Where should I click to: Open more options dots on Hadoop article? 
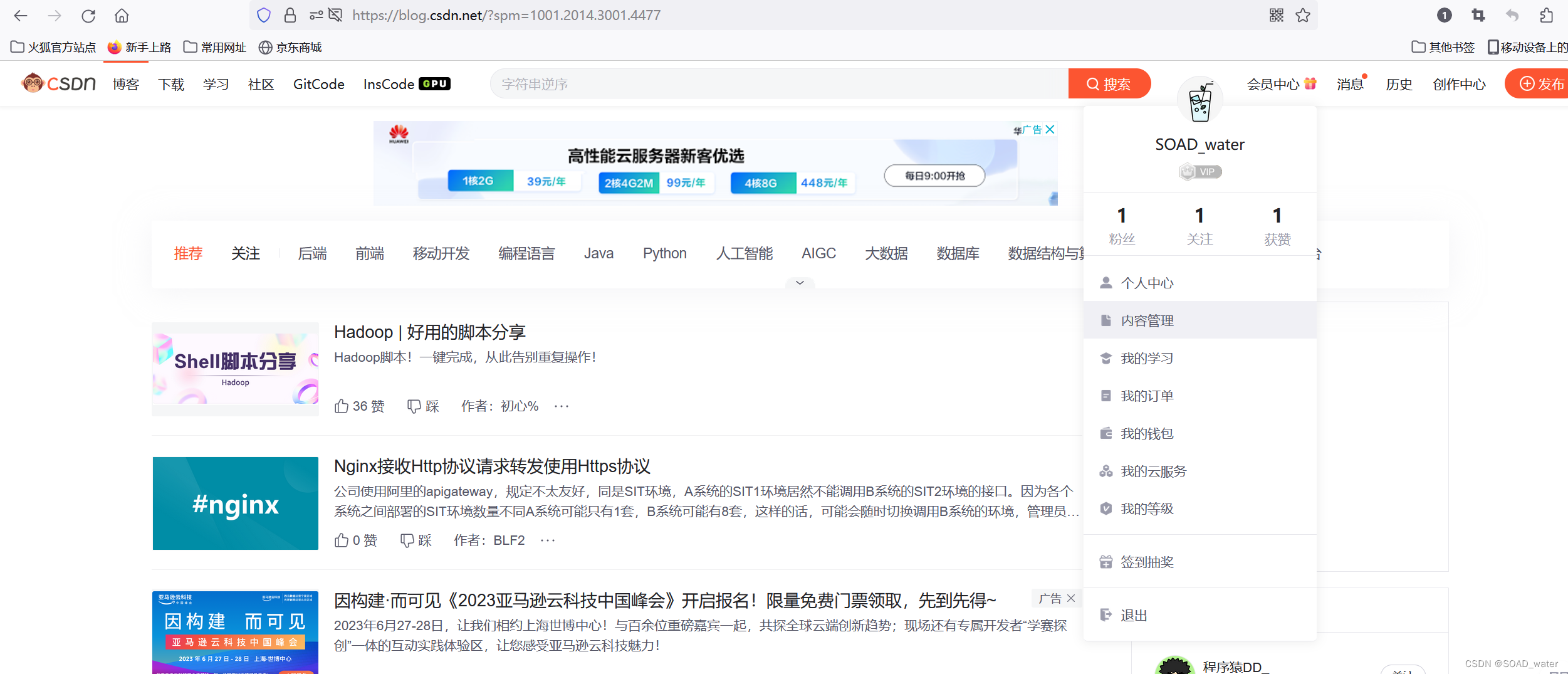[562, 406]
